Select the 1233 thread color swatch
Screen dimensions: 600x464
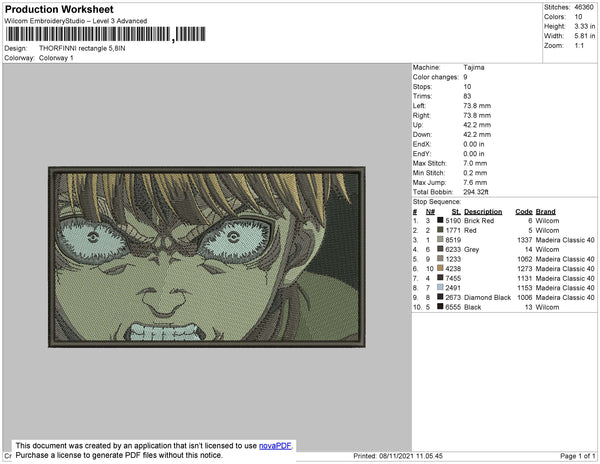[x=440, y=259]
